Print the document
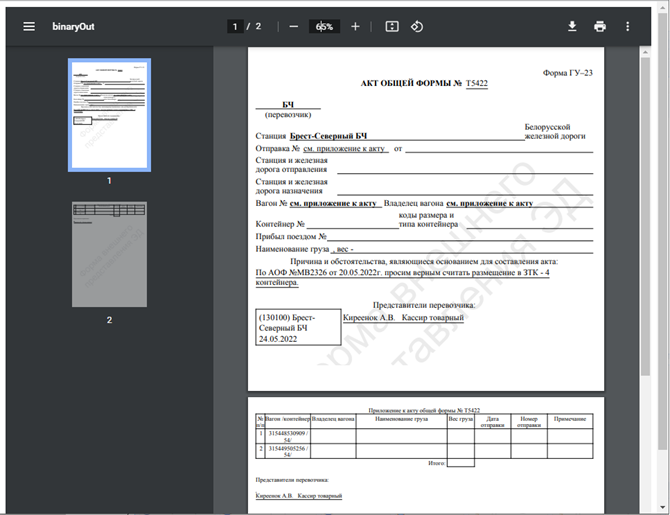The height and width of the screenshot is (515, 670). click(600, 26)
